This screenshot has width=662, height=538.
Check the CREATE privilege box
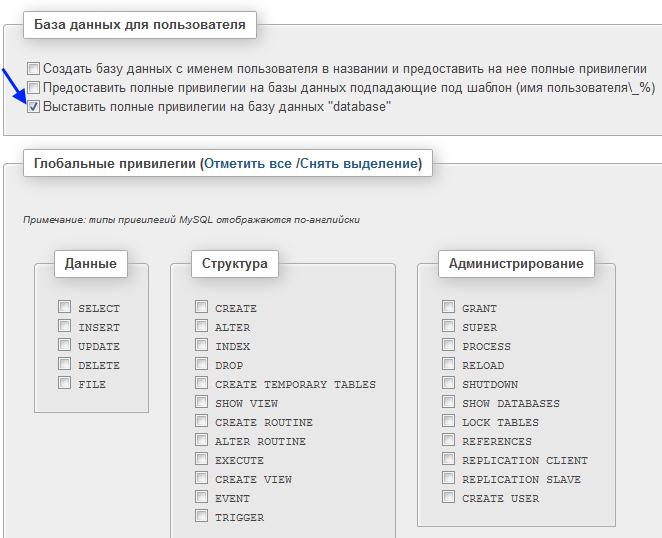(x=201, y=307)
